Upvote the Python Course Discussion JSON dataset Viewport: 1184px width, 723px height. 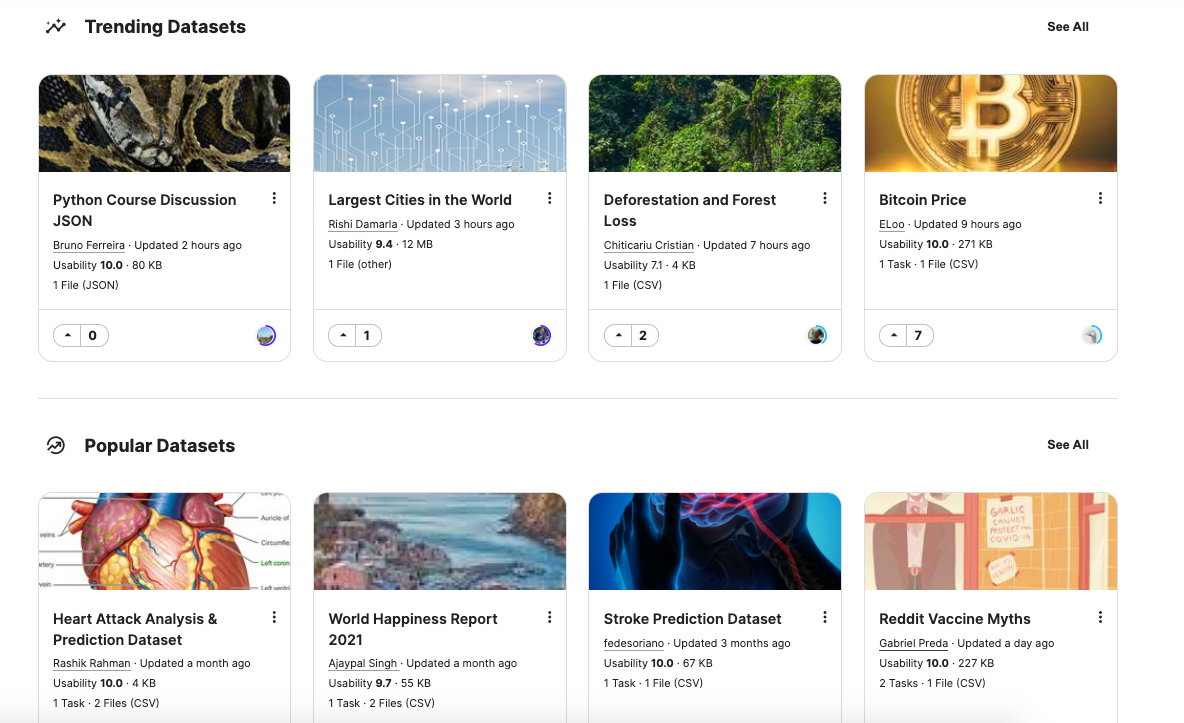pos(67,335)
